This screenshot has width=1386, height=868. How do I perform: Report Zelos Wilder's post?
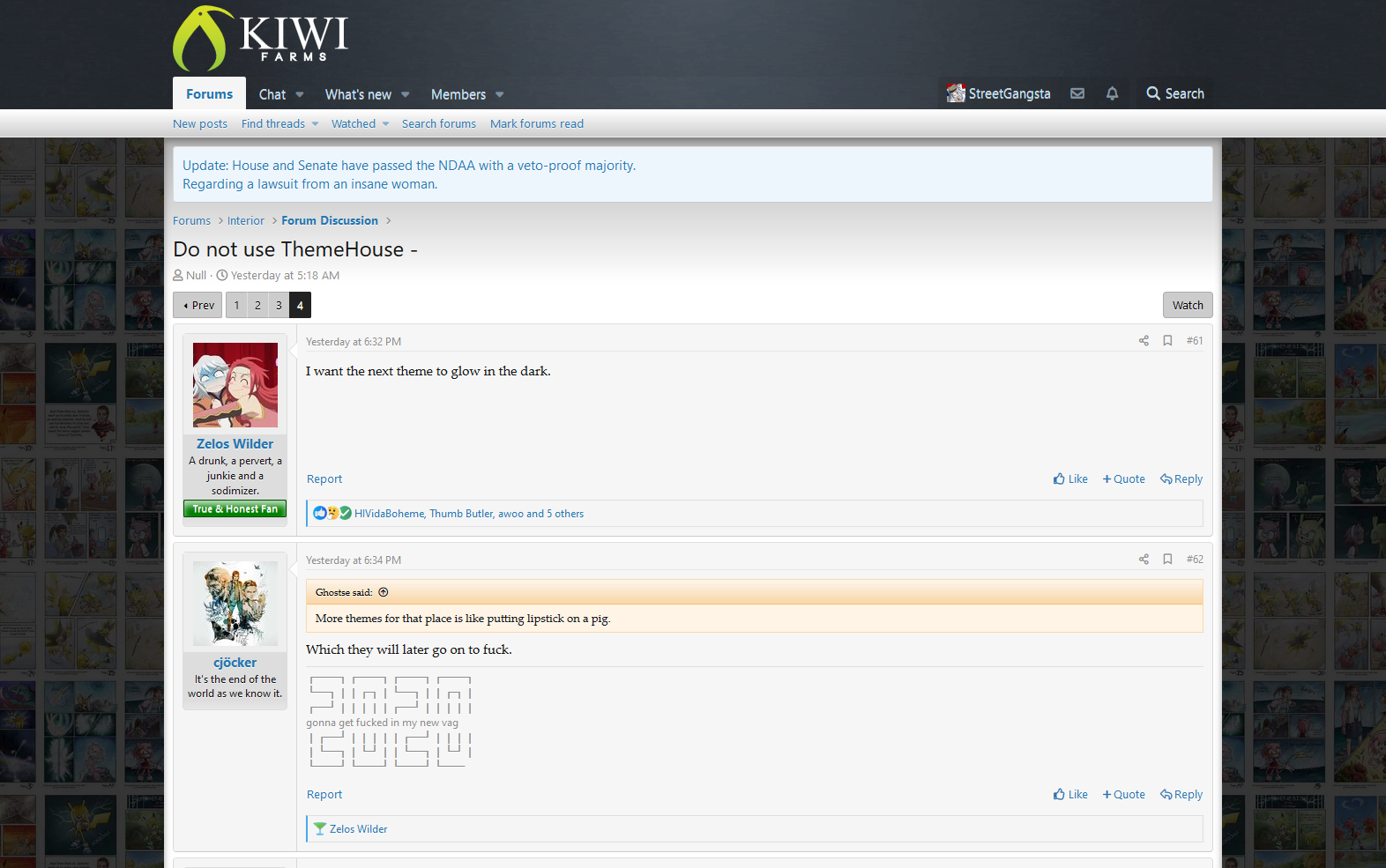pyautogui.click(x=324, y=479)
